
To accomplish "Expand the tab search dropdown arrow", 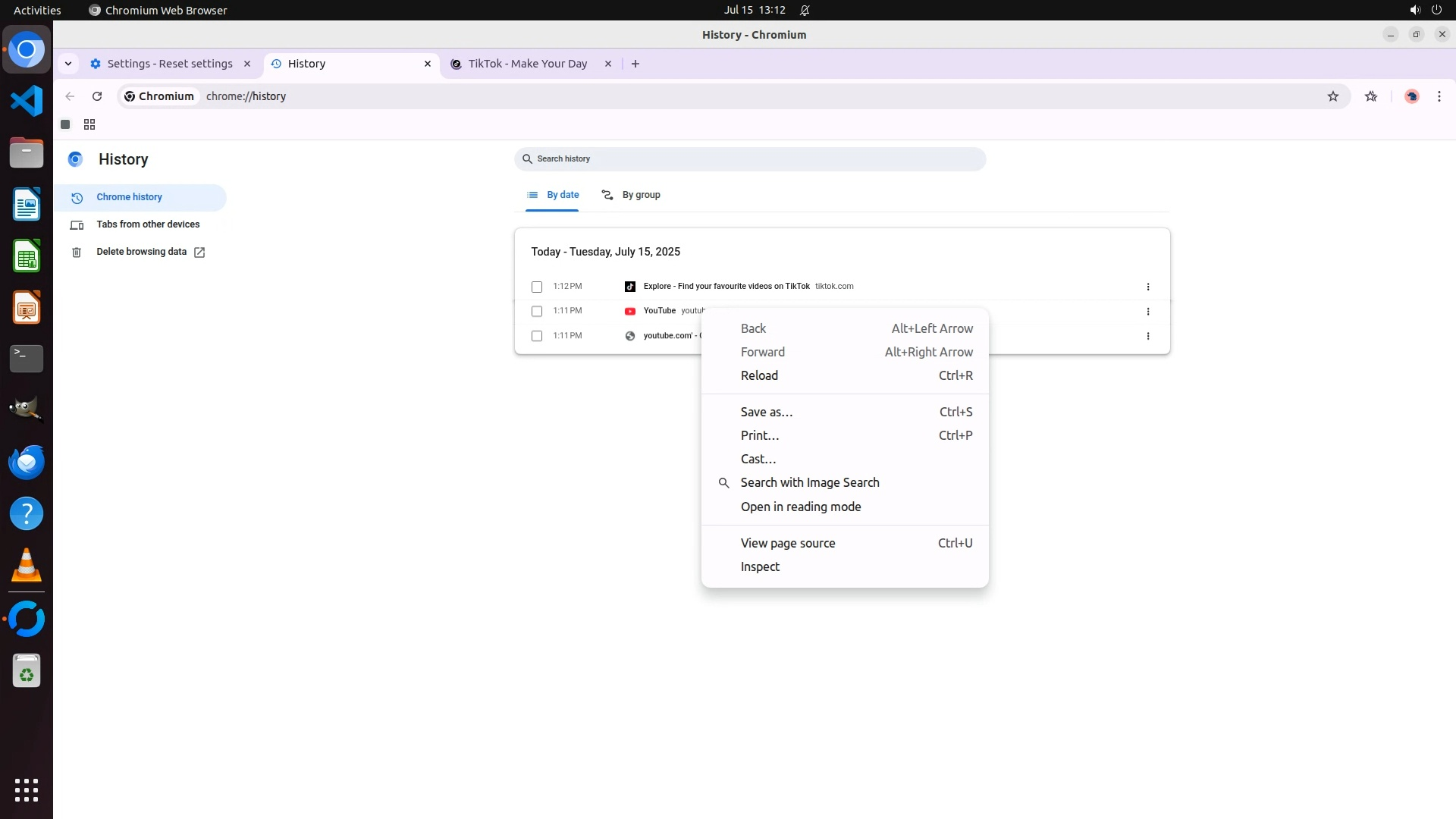I will pos(68,64).
